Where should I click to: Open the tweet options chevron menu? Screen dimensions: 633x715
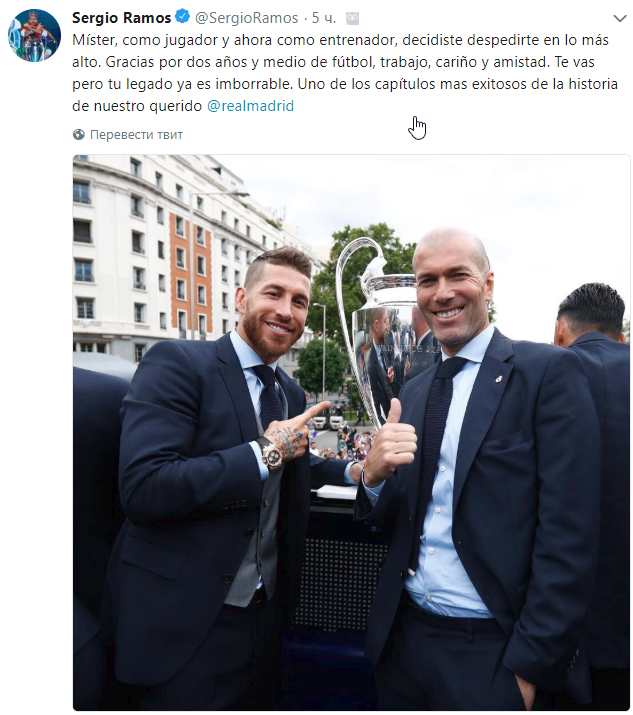(620, 19)
